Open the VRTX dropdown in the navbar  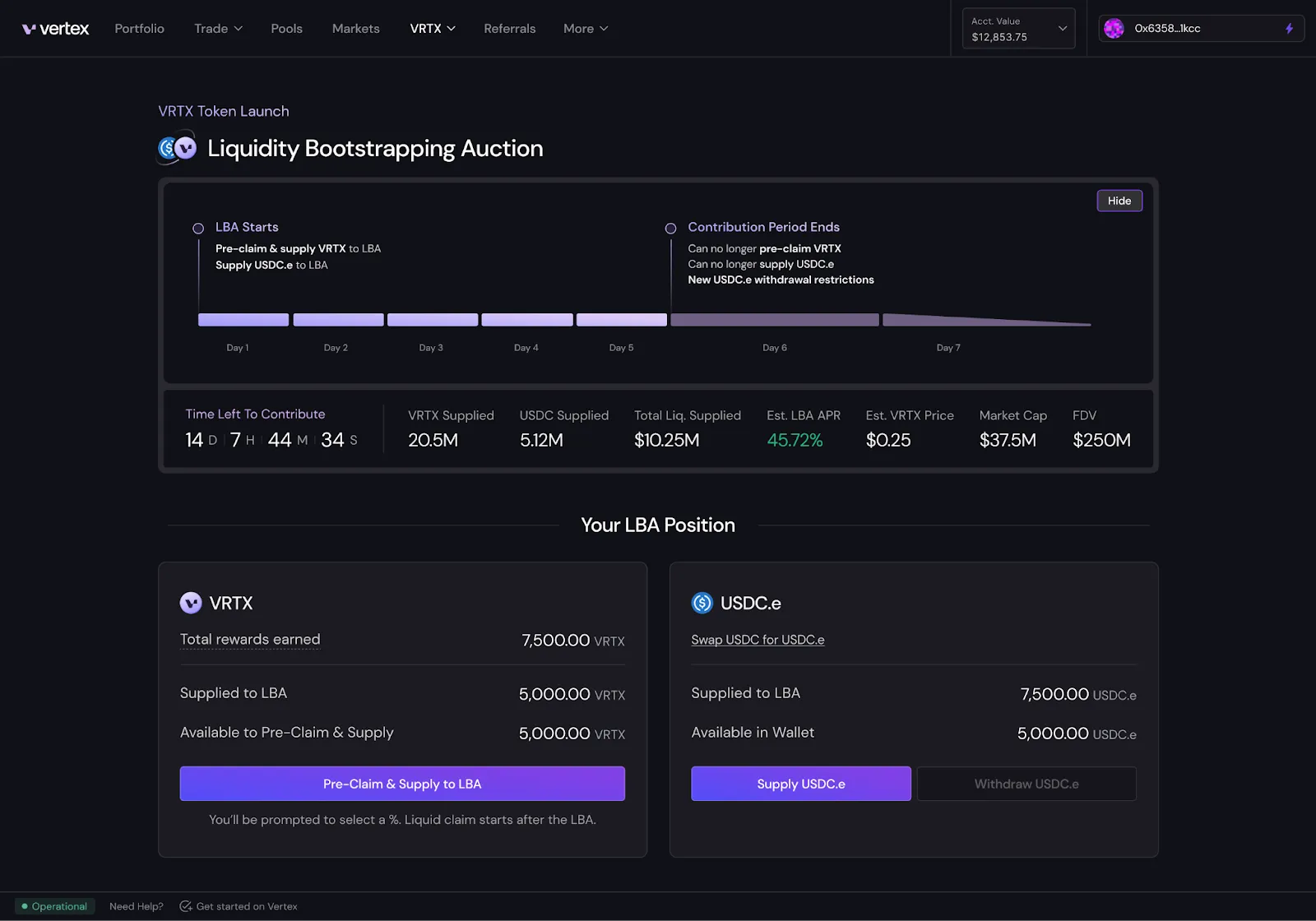[432, 28]
